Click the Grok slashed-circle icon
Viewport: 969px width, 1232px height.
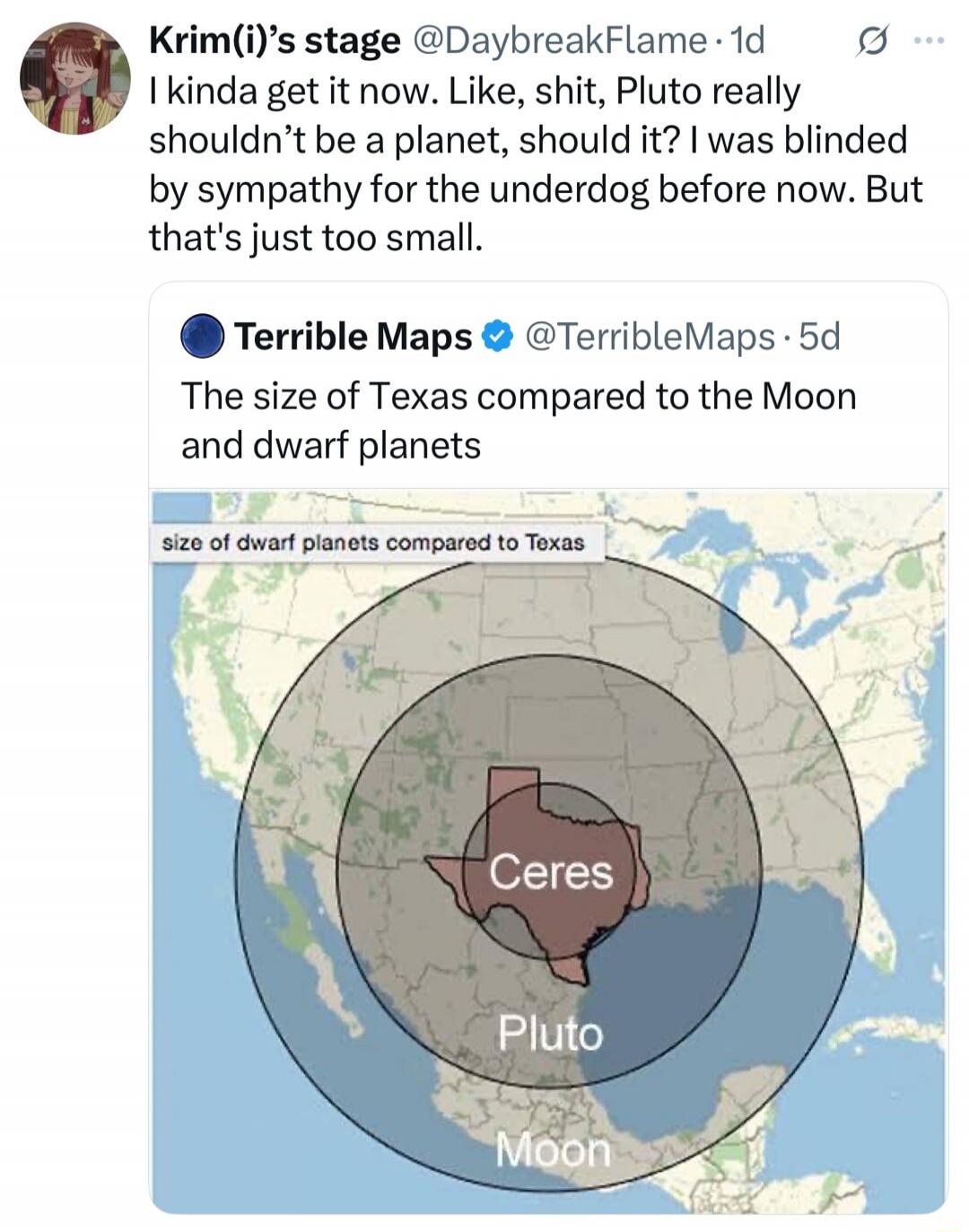point(870,41)
